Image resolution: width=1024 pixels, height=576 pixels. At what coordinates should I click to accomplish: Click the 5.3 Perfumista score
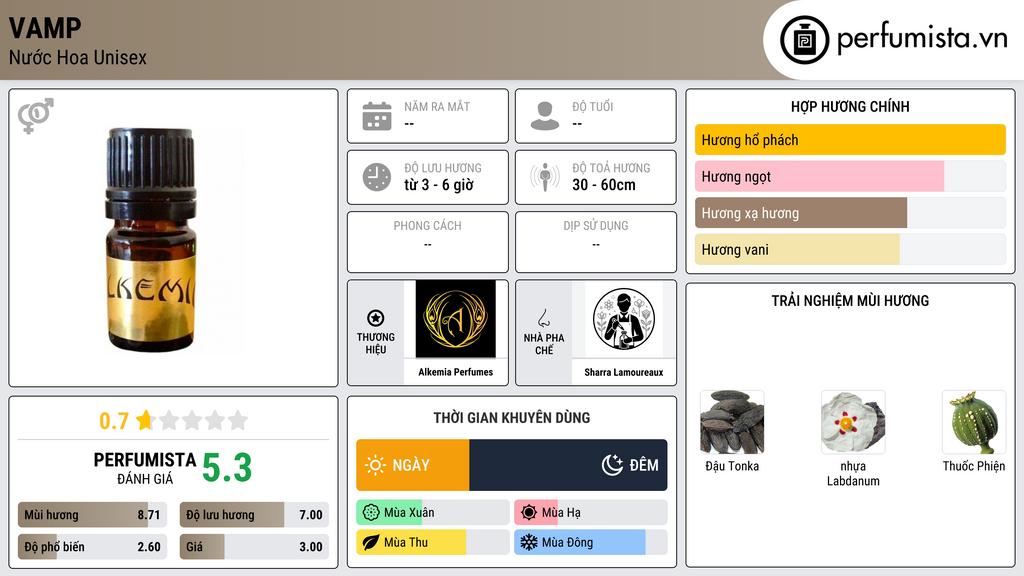tap(227, 468)
